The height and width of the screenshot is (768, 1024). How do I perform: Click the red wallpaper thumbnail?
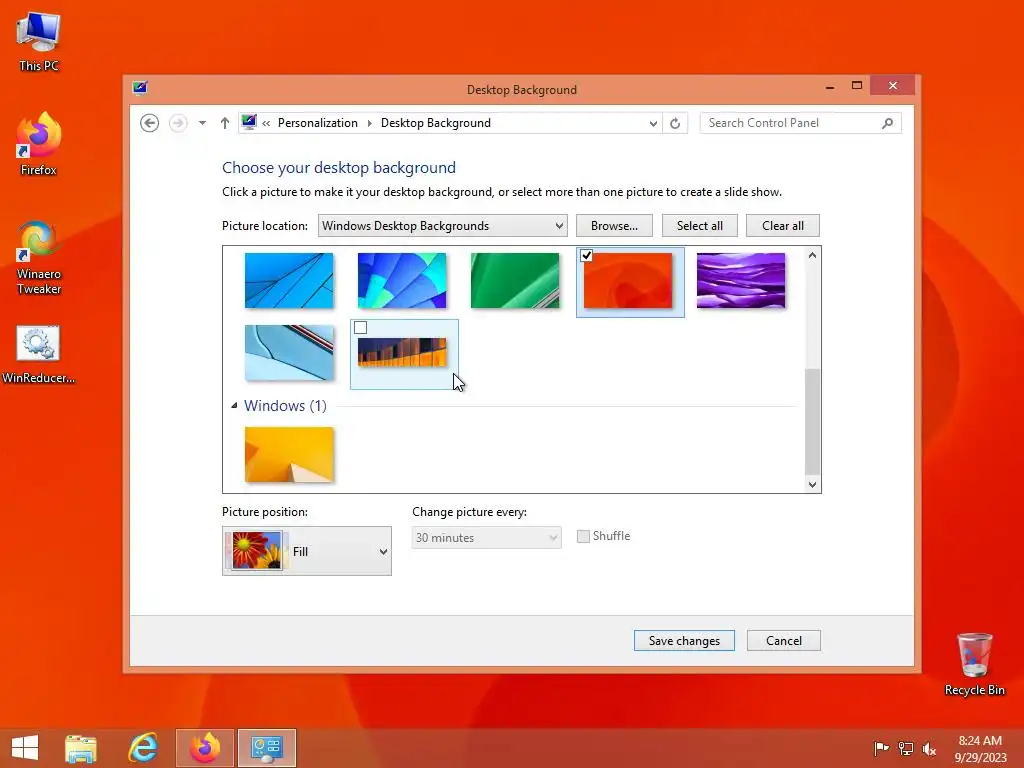[628, 280]
